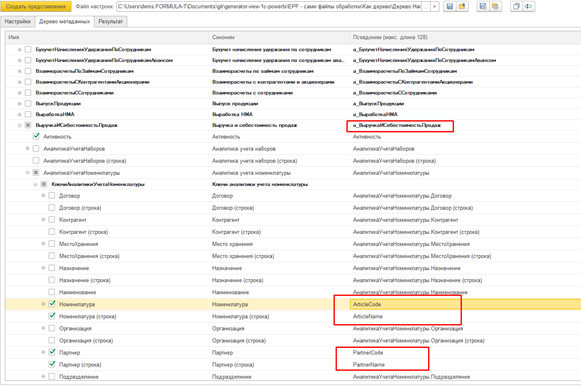The image size is (581, 387).
Task: Expand the БухучетНачисленияУдержанияПоСотрудникамАвансом node
Action: click(20, 60)
